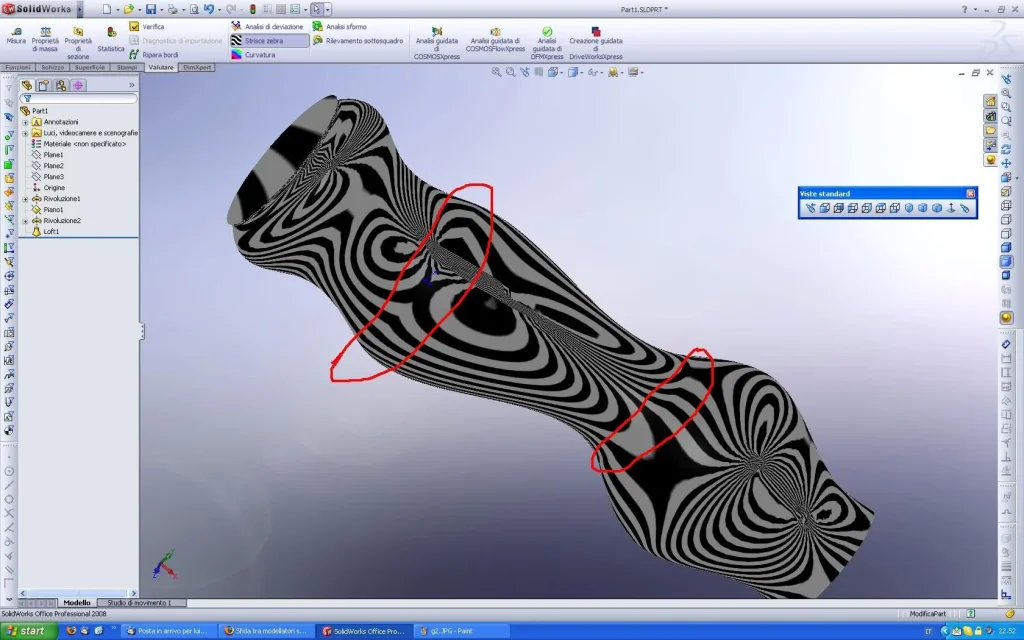1024x640 pixels.
Task: Expand the Rivoluzione1 feature node
Action: tap(25, 199)
